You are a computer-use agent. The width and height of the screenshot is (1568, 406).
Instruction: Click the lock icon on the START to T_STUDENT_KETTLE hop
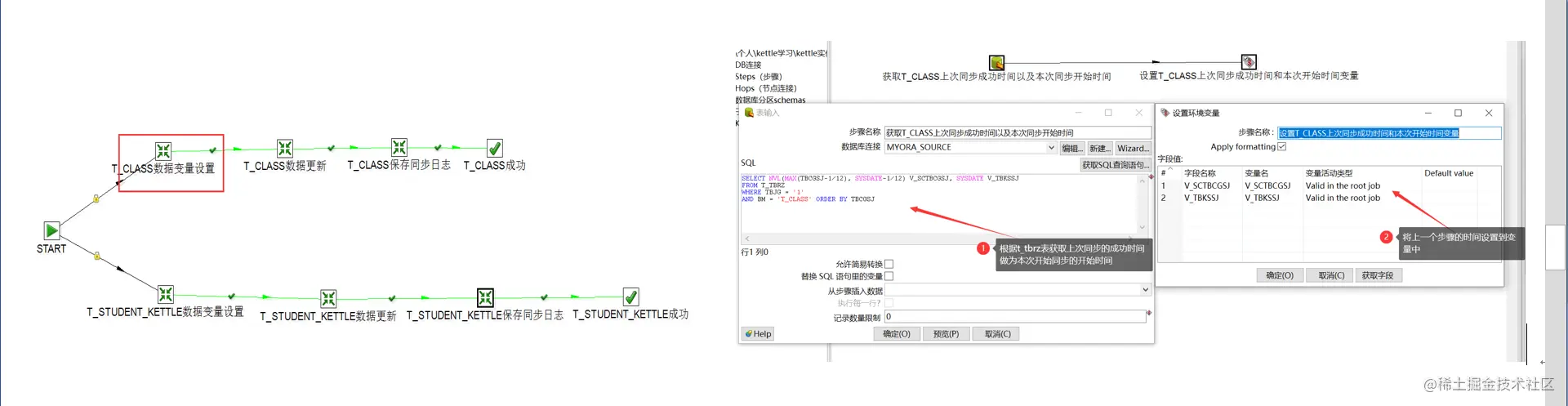[97, 256]
